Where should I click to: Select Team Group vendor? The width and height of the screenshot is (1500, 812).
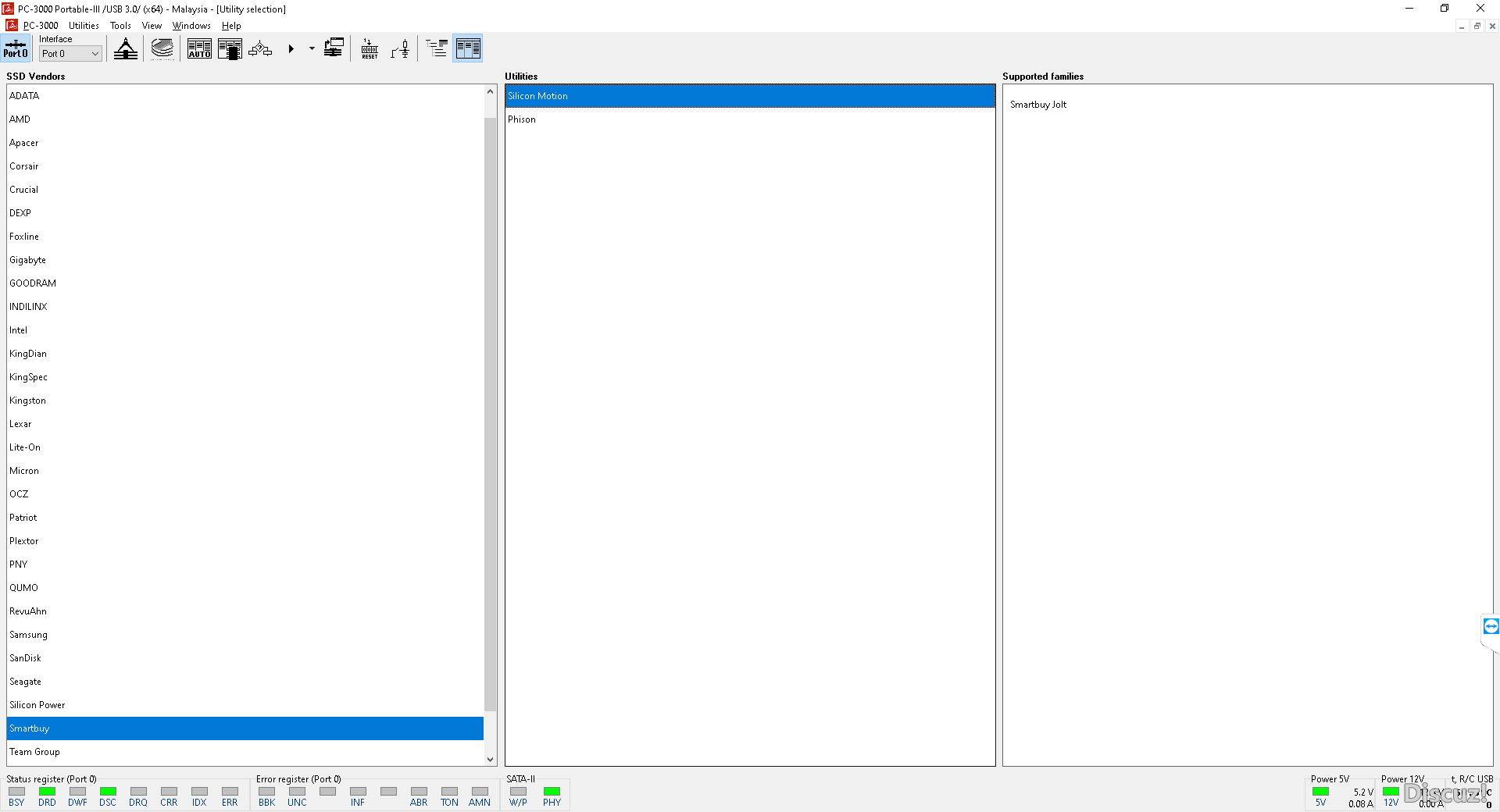tap(245, 752)
